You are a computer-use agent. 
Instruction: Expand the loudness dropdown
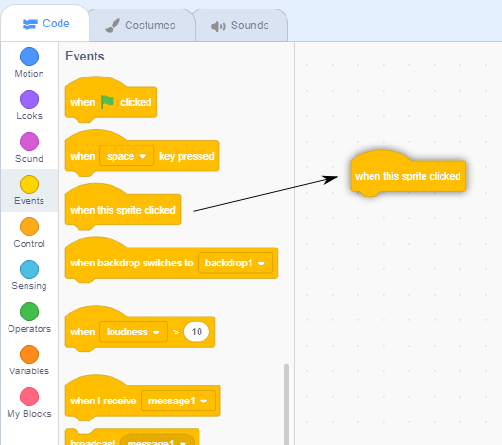click(133, 331)
